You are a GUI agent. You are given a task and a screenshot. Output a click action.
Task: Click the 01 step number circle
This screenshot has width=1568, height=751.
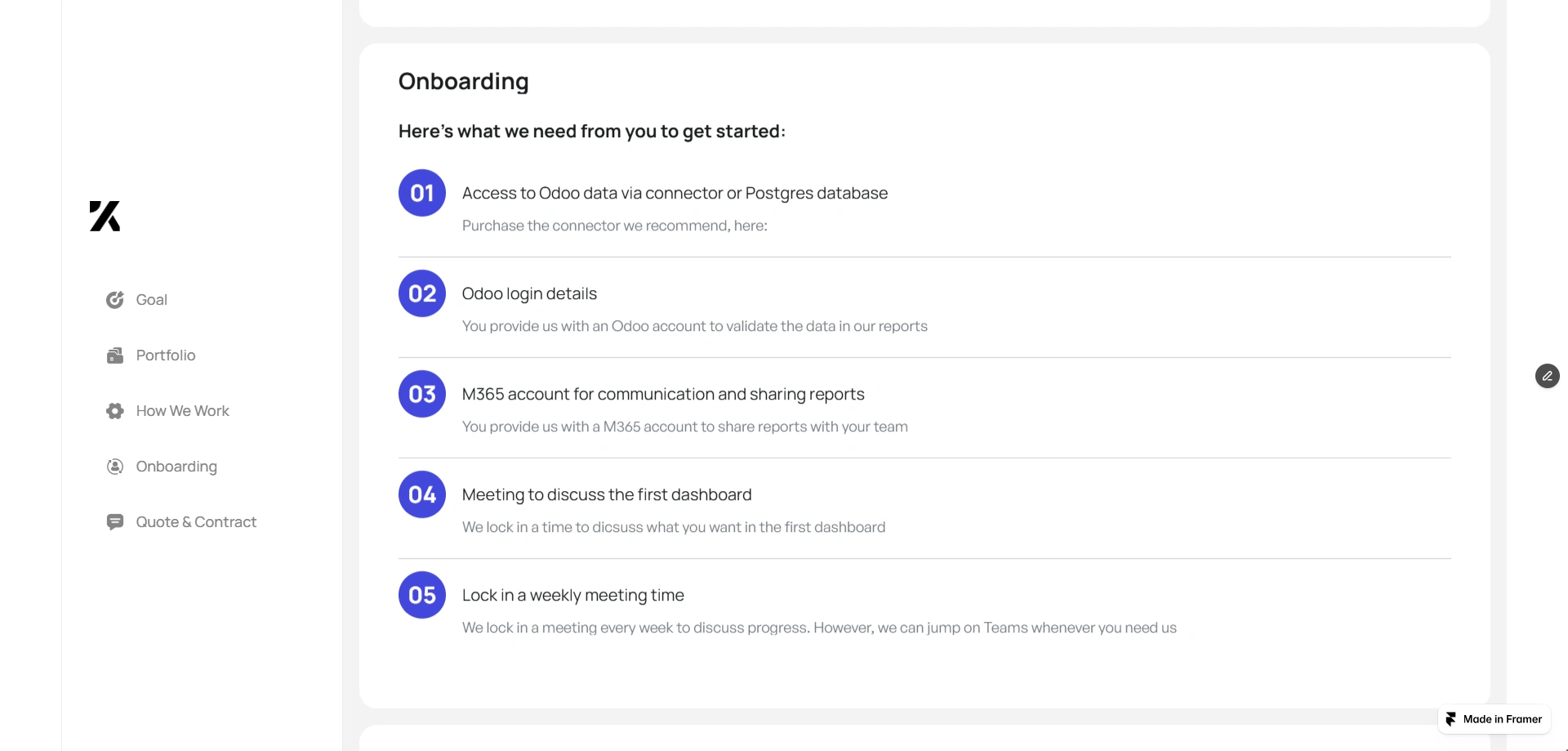[x=422, y=193]
